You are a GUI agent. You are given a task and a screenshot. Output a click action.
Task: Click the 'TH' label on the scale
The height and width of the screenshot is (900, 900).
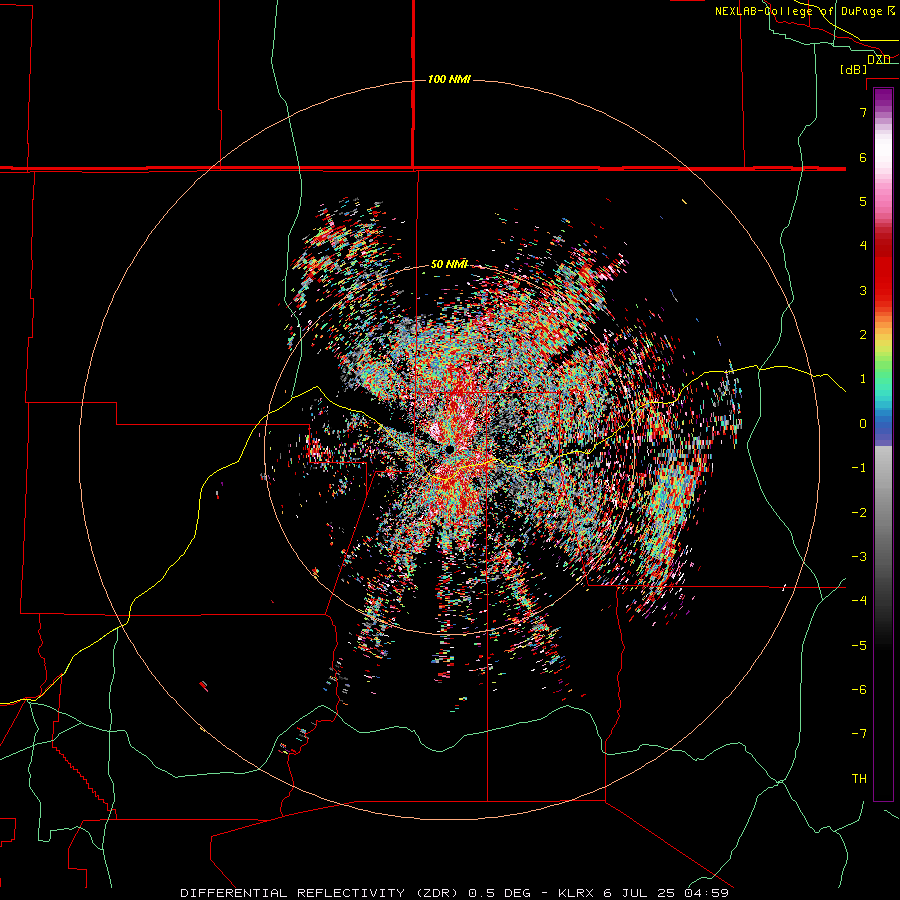pos(859,778)
